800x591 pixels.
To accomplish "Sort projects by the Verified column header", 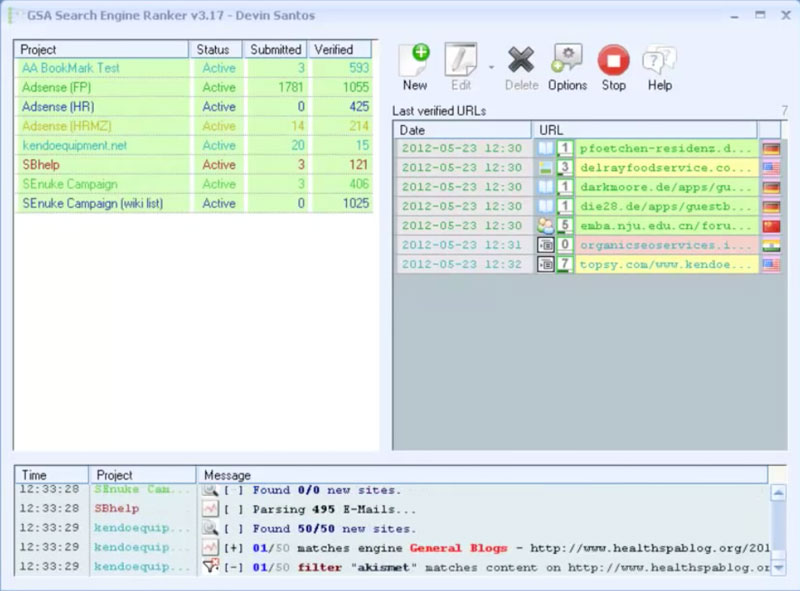I will point(339,50).
